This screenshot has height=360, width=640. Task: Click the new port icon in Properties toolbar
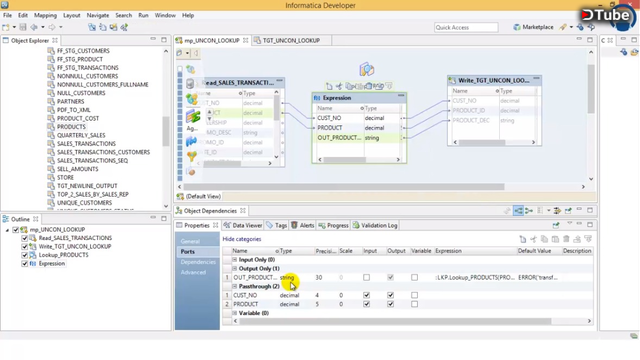[x=522, y=239]
